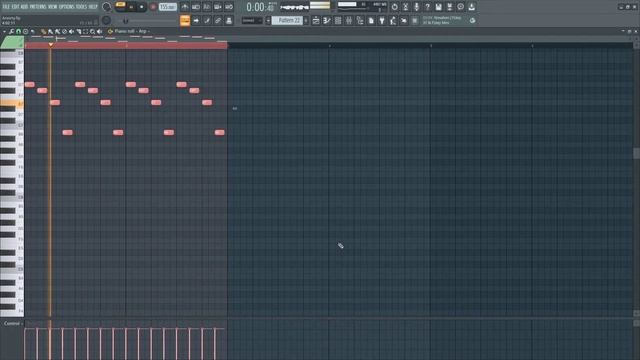Click the render to audio file icon
Image resolution: width=640 pixels, height=360 pixels.
tap(449, 7)
